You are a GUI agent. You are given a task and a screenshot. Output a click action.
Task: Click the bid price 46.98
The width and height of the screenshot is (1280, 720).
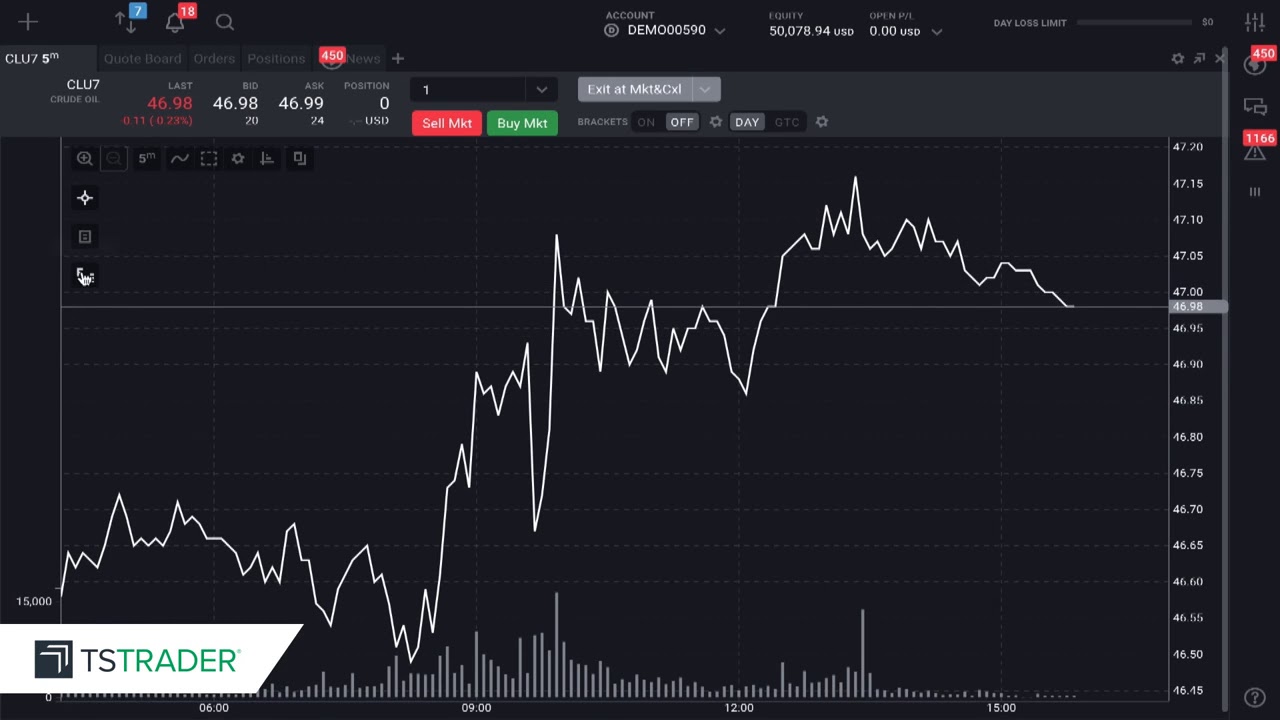(x=235, y=103)
